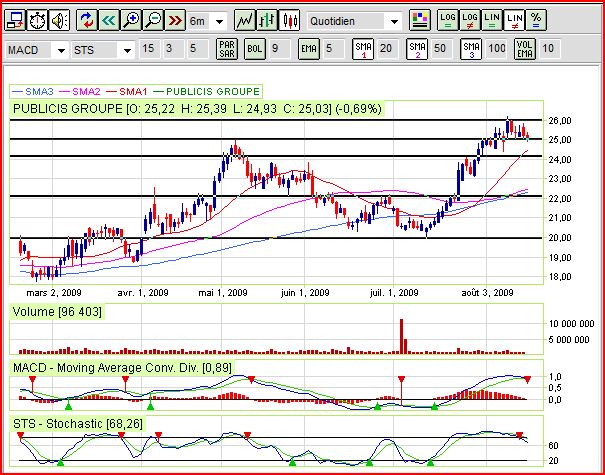The height and width of the screenshot is (475, 605).
Task: Edit the stochastic field showing 3
Action: click(173, 49)
